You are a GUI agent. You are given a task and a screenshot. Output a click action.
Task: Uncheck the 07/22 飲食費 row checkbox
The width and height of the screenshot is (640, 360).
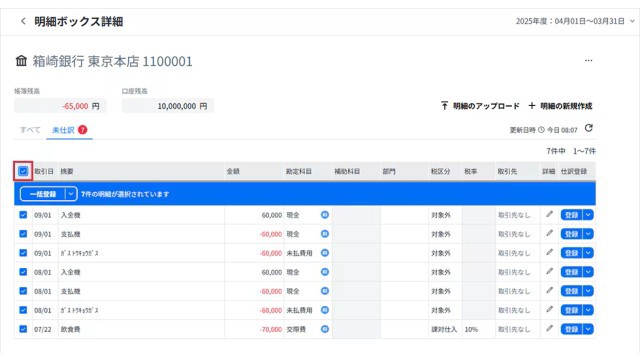tap(23, 329)
